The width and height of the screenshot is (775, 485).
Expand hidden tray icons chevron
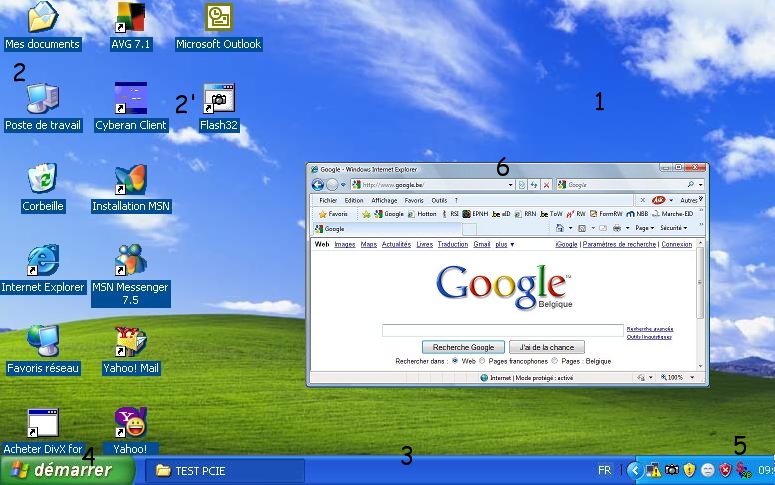pos(634,470)
